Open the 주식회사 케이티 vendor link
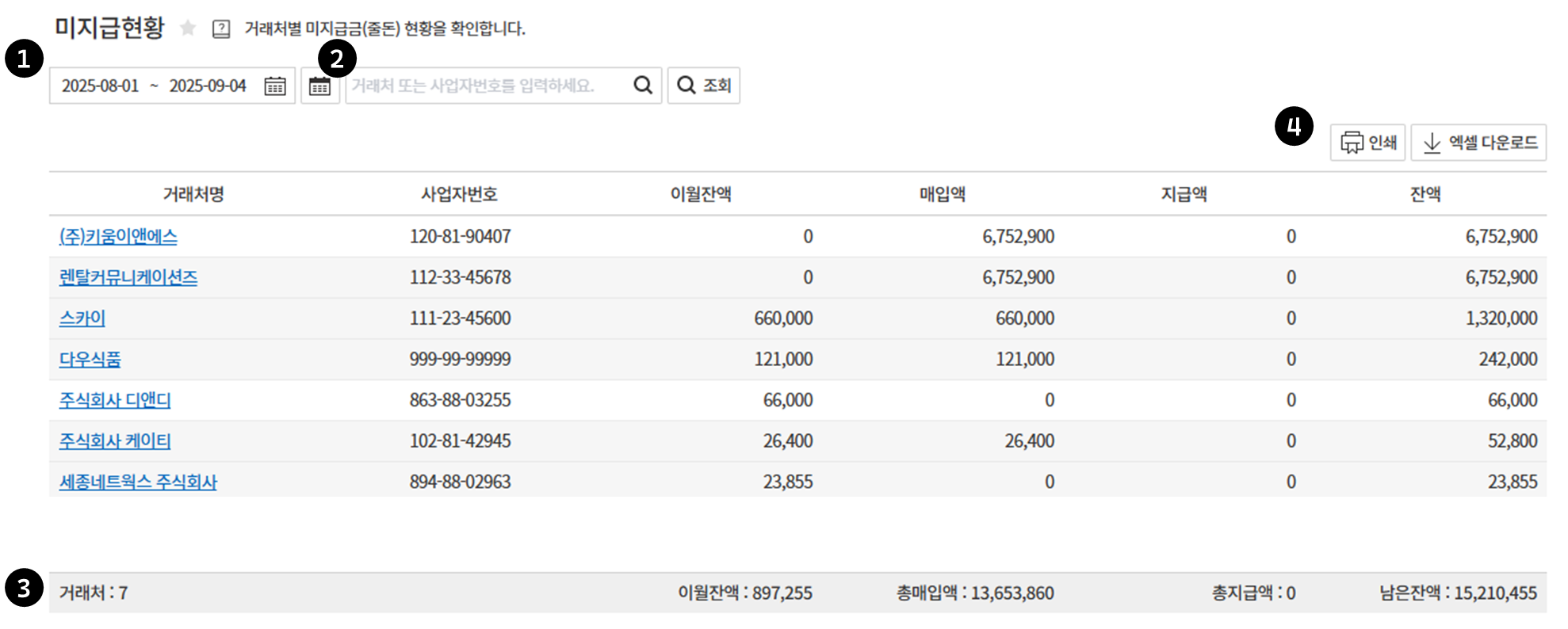The image size is (1568, 629). (x=115, y=441)
